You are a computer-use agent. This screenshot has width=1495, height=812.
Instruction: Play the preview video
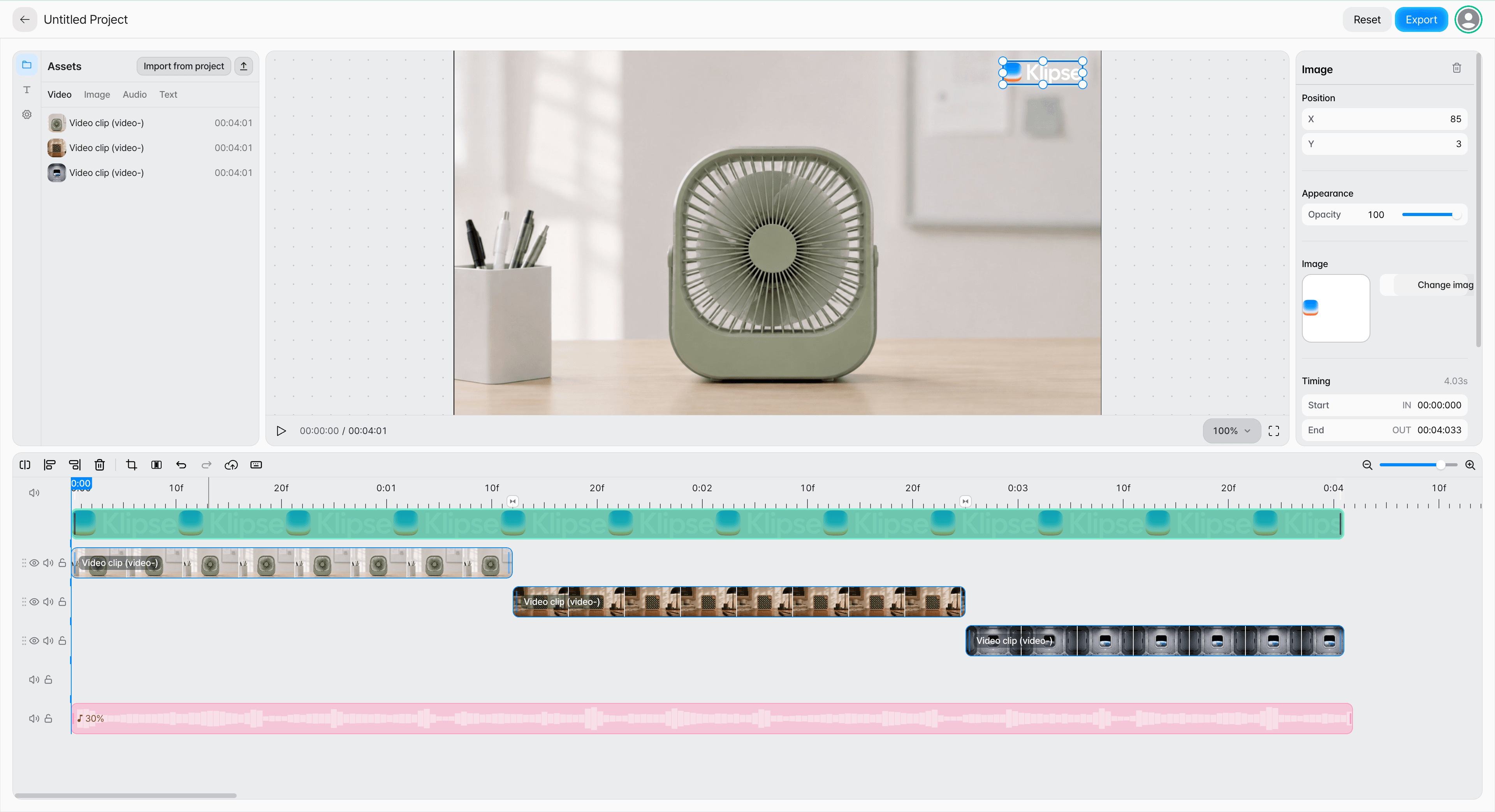coord(281,431)
